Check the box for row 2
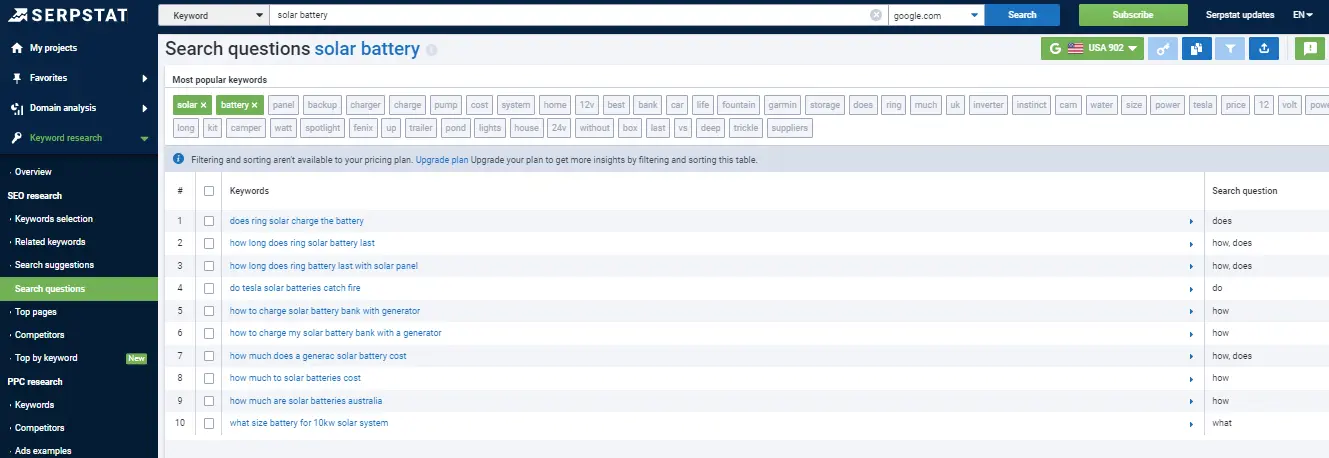The height and width of the screenshot is (458, 1329). [x=209, y=243]
